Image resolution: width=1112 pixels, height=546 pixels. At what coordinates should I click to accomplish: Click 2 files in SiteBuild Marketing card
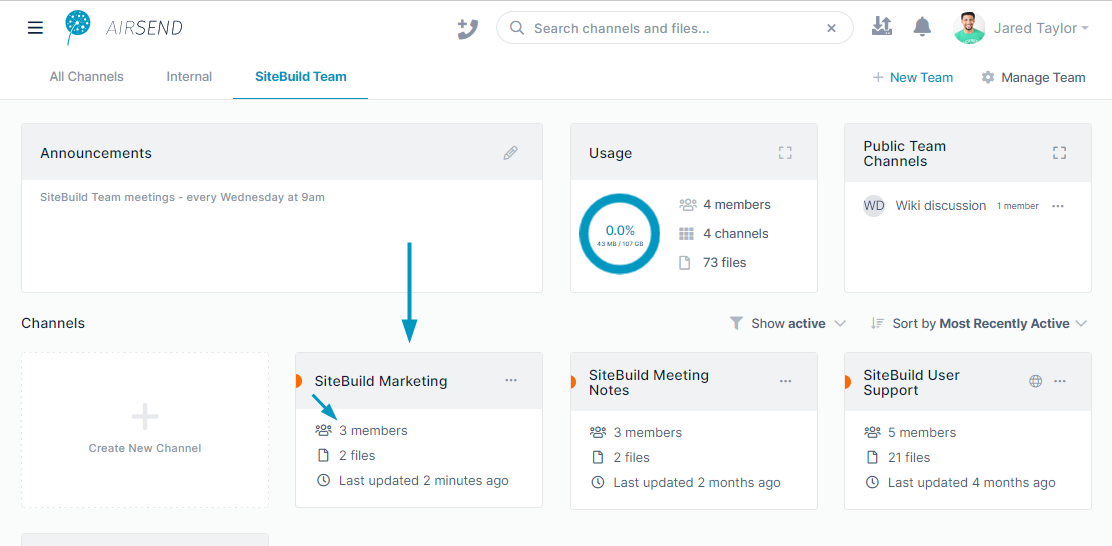(x=357, y=455)
